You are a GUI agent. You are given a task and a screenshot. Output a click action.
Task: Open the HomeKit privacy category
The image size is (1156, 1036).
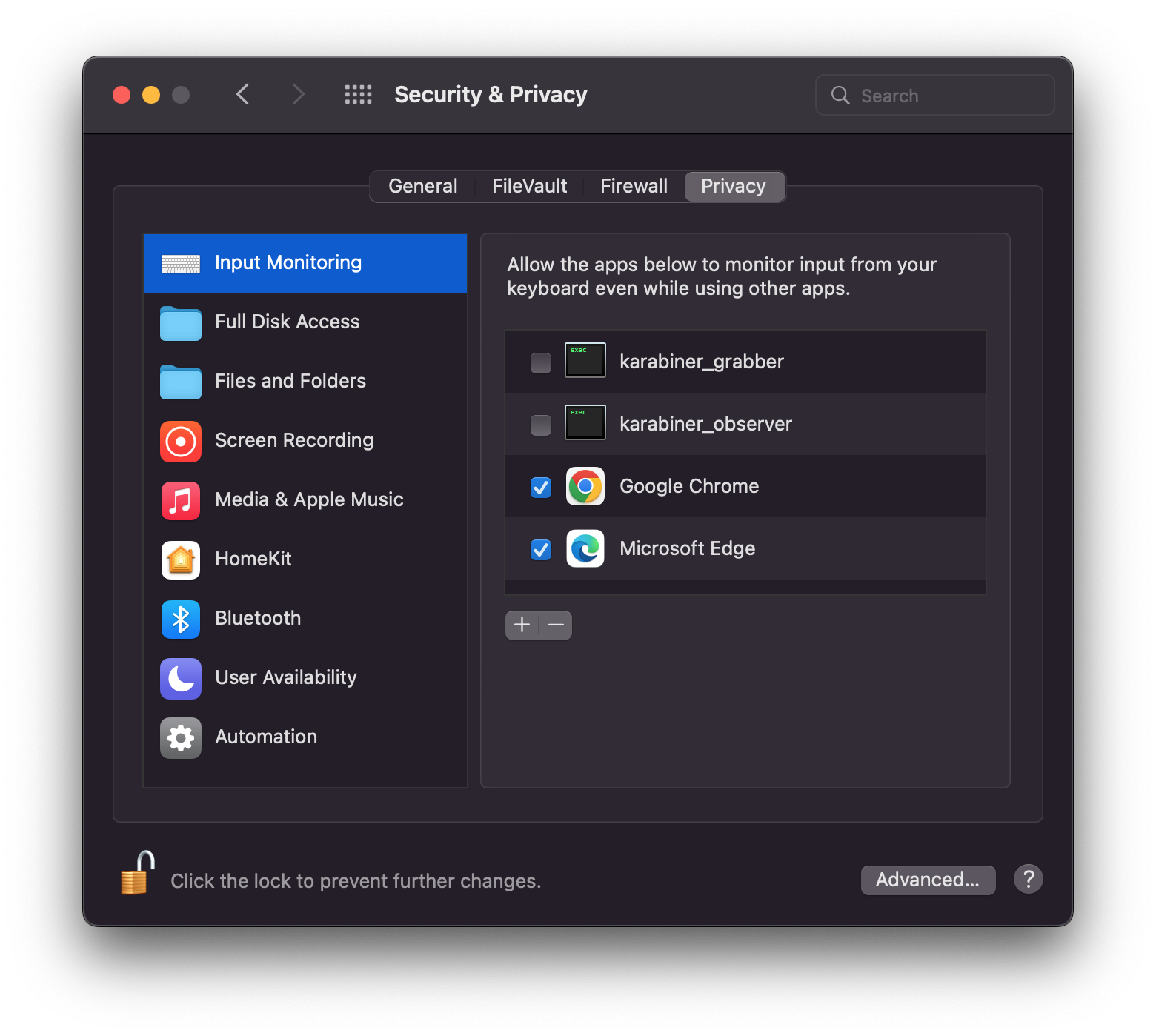point(305,559)
